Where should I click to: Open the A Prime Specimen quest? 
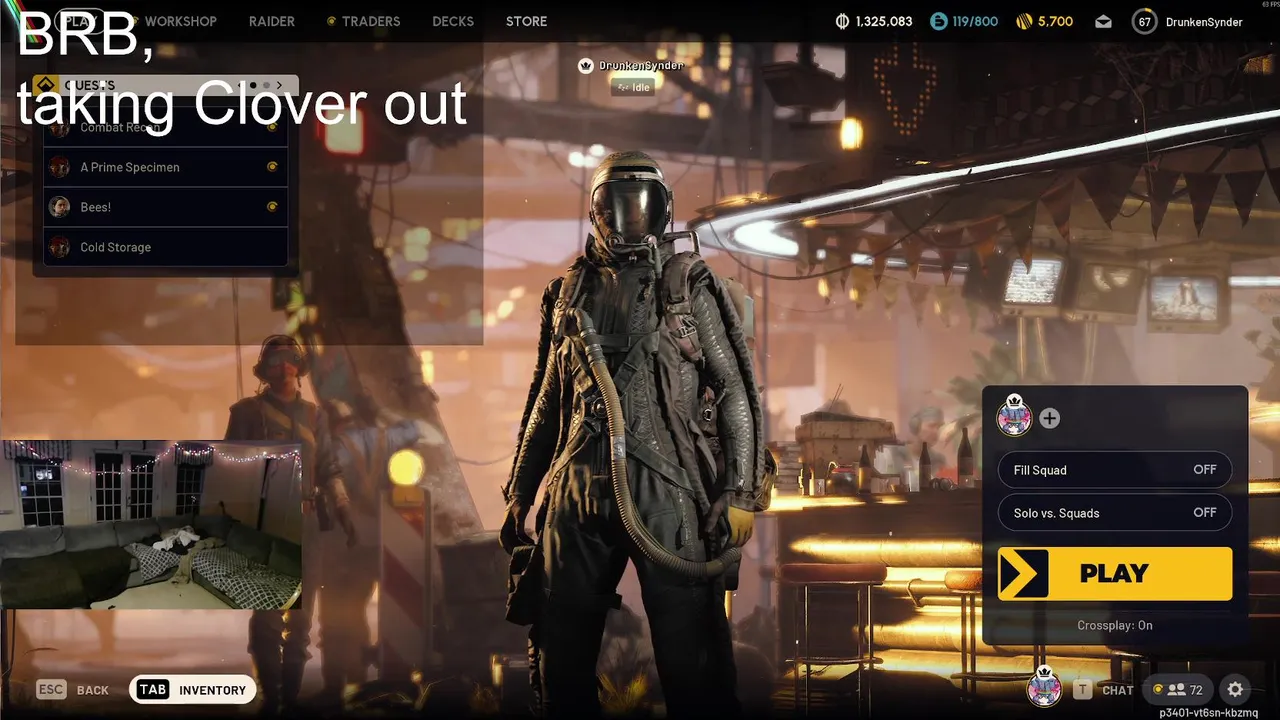(x=166, y=167)
